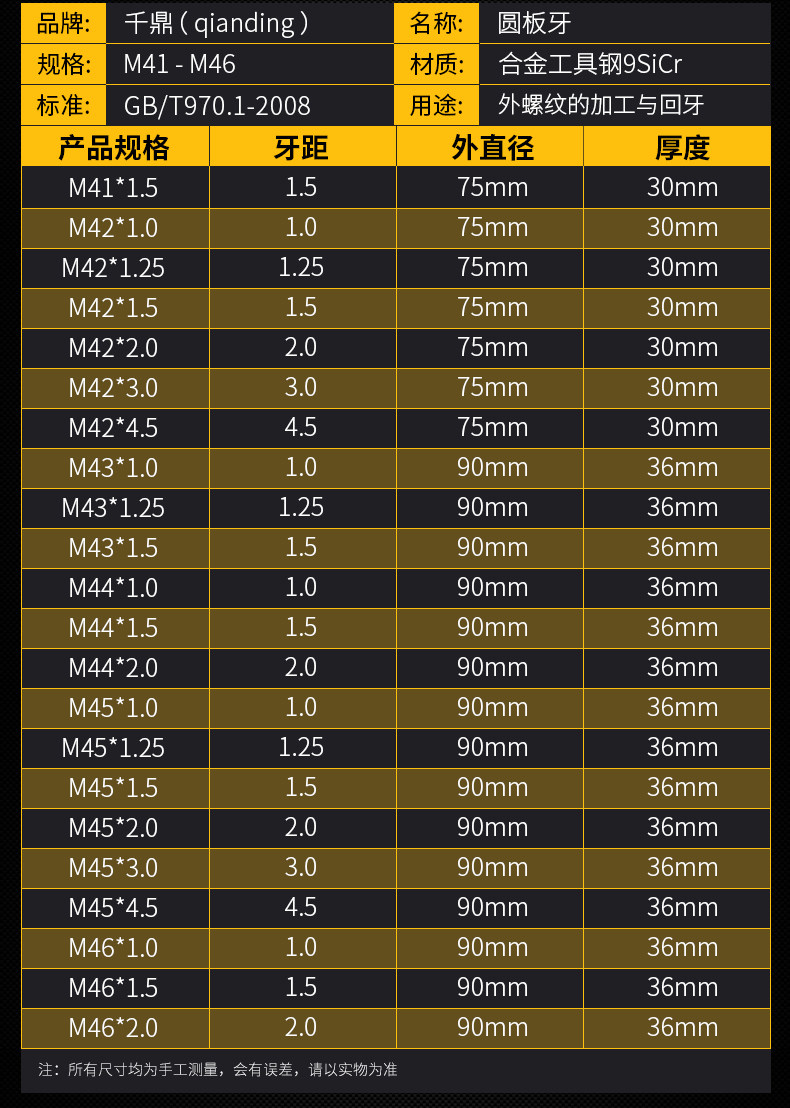790x1108 pixels.
Task: Click the M42*4.5 row label
Action: [x=113, y=427]
